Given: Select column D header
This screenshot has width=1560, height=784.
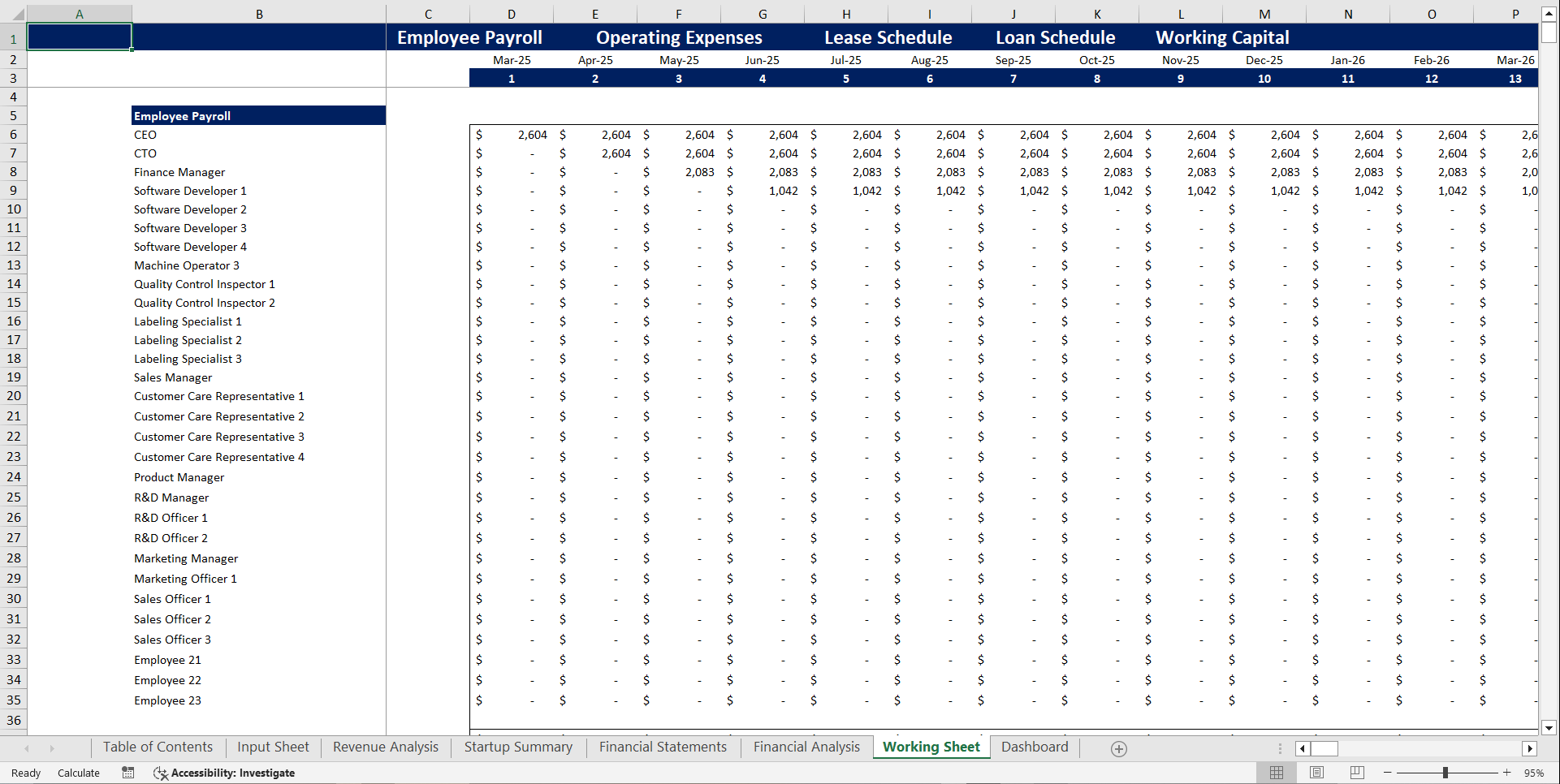Looking at the screenshot, I should pos(511,14).
